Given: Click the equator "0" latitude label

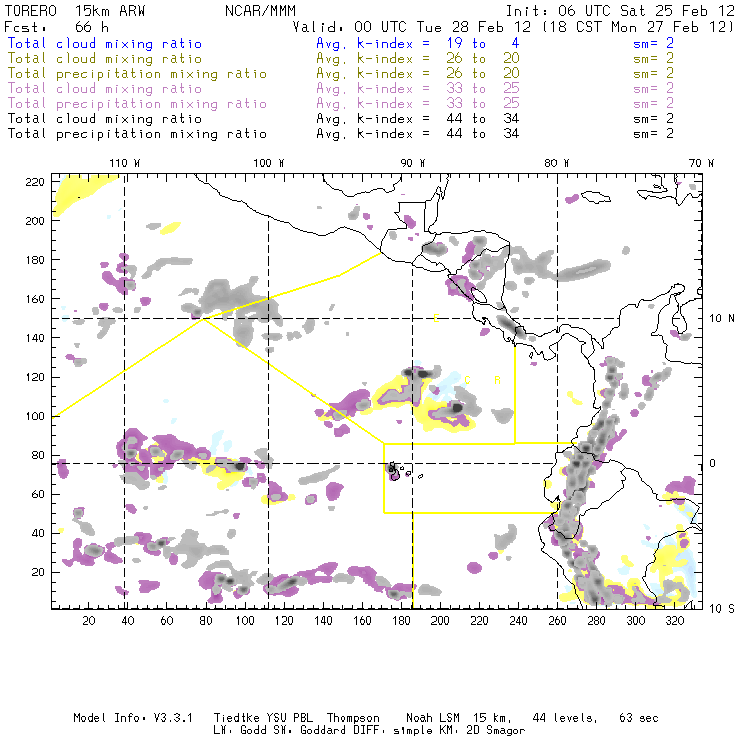Looking at the screenshot, I should tap(713, 463).
